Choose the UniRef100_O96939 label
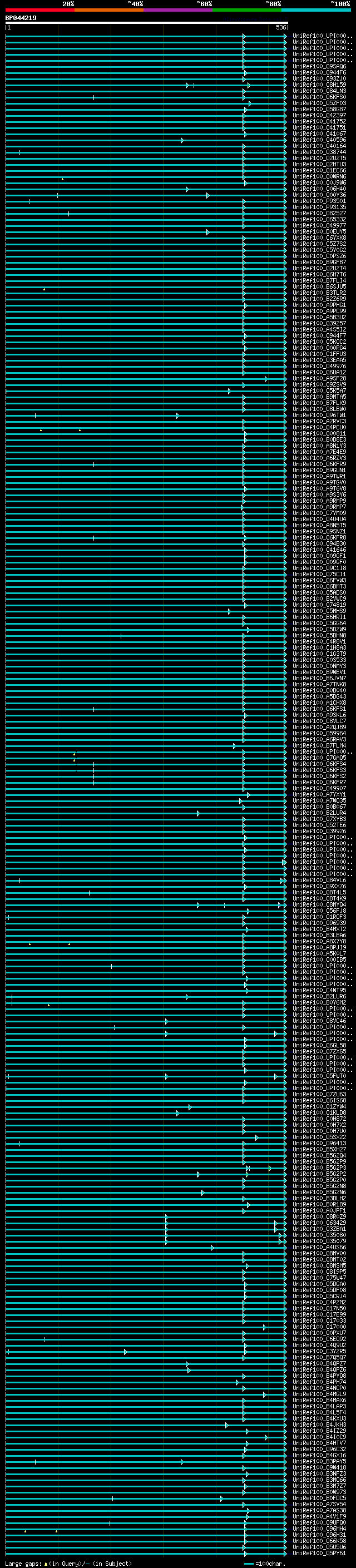356x1568 pixels. pos(319,923)
